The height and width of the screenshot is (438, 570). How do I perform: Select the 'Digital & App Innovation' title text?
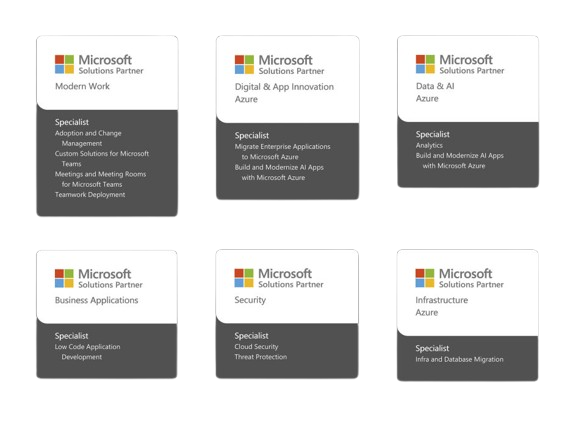(284, 87)
